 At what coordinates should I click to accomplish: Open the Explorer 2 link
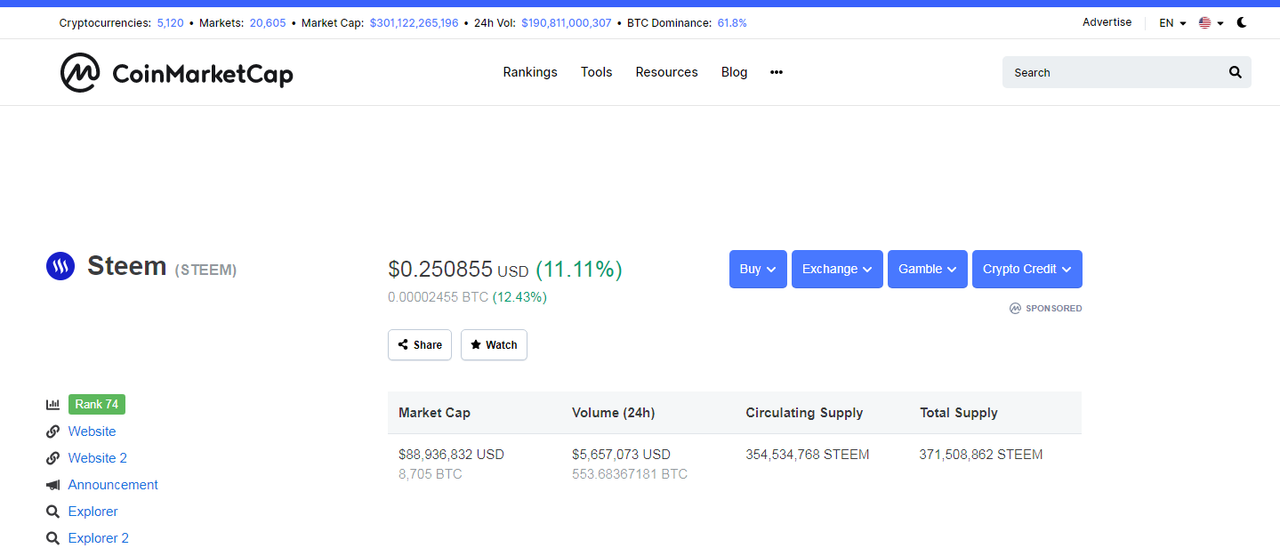(98, 538)
